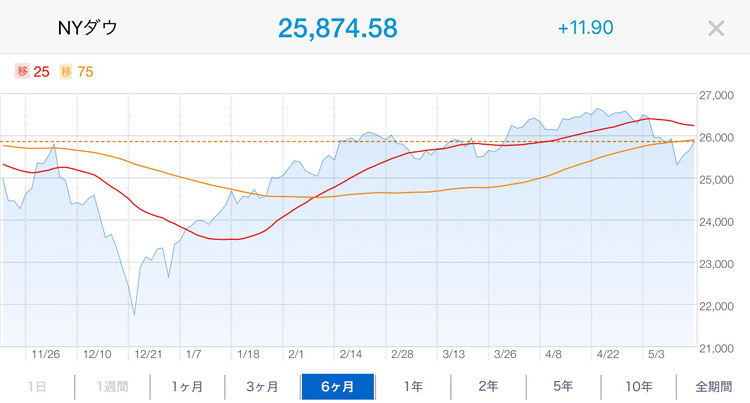Toggle the orange 75-day moving average indicator
Viewport: 750px width, 403px height.
coord(77,72)
